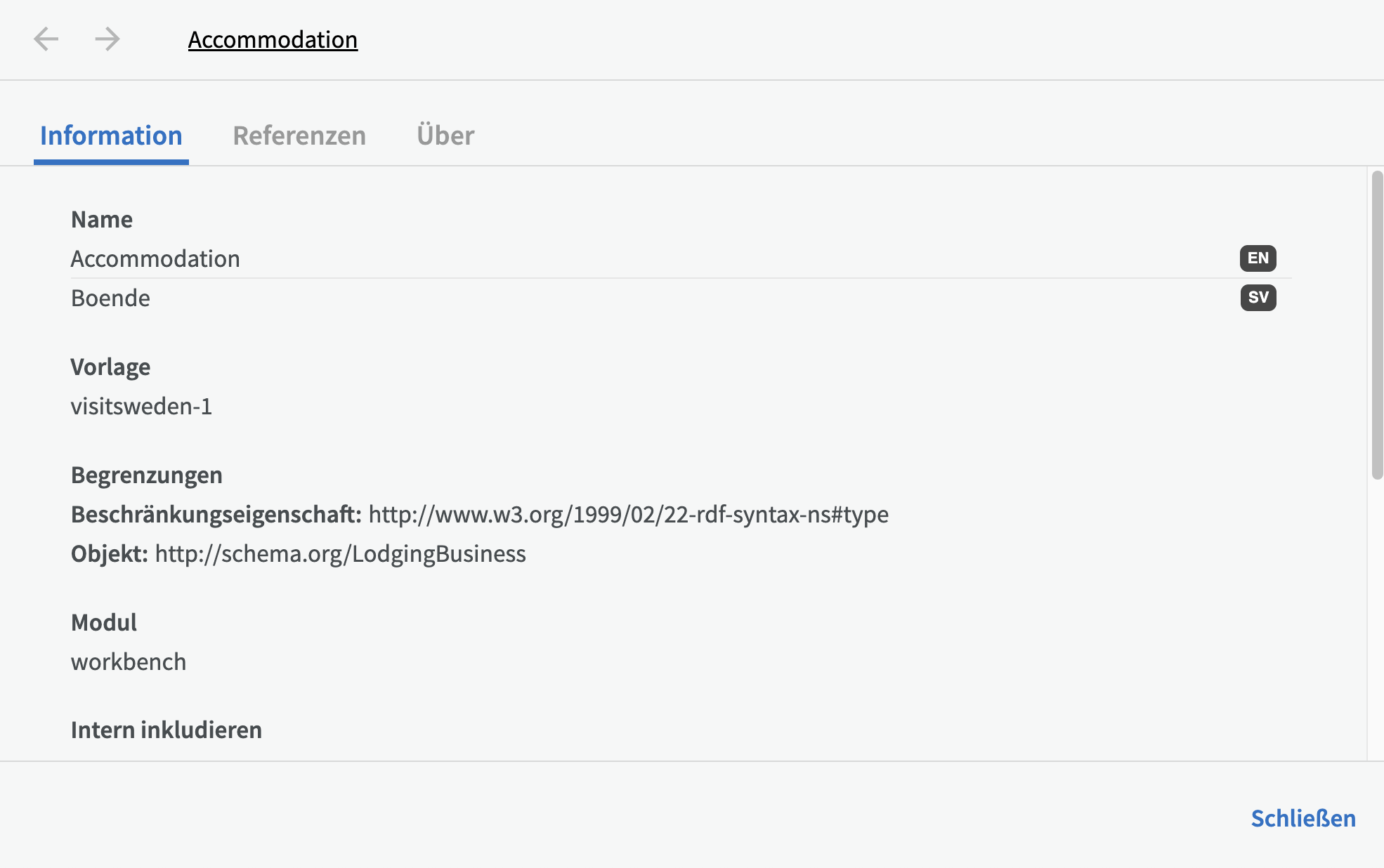This screenshot has width=1384, height=868.
Task: Click the rdf-syntax-ns#type URL text
Action: [628, 515]
